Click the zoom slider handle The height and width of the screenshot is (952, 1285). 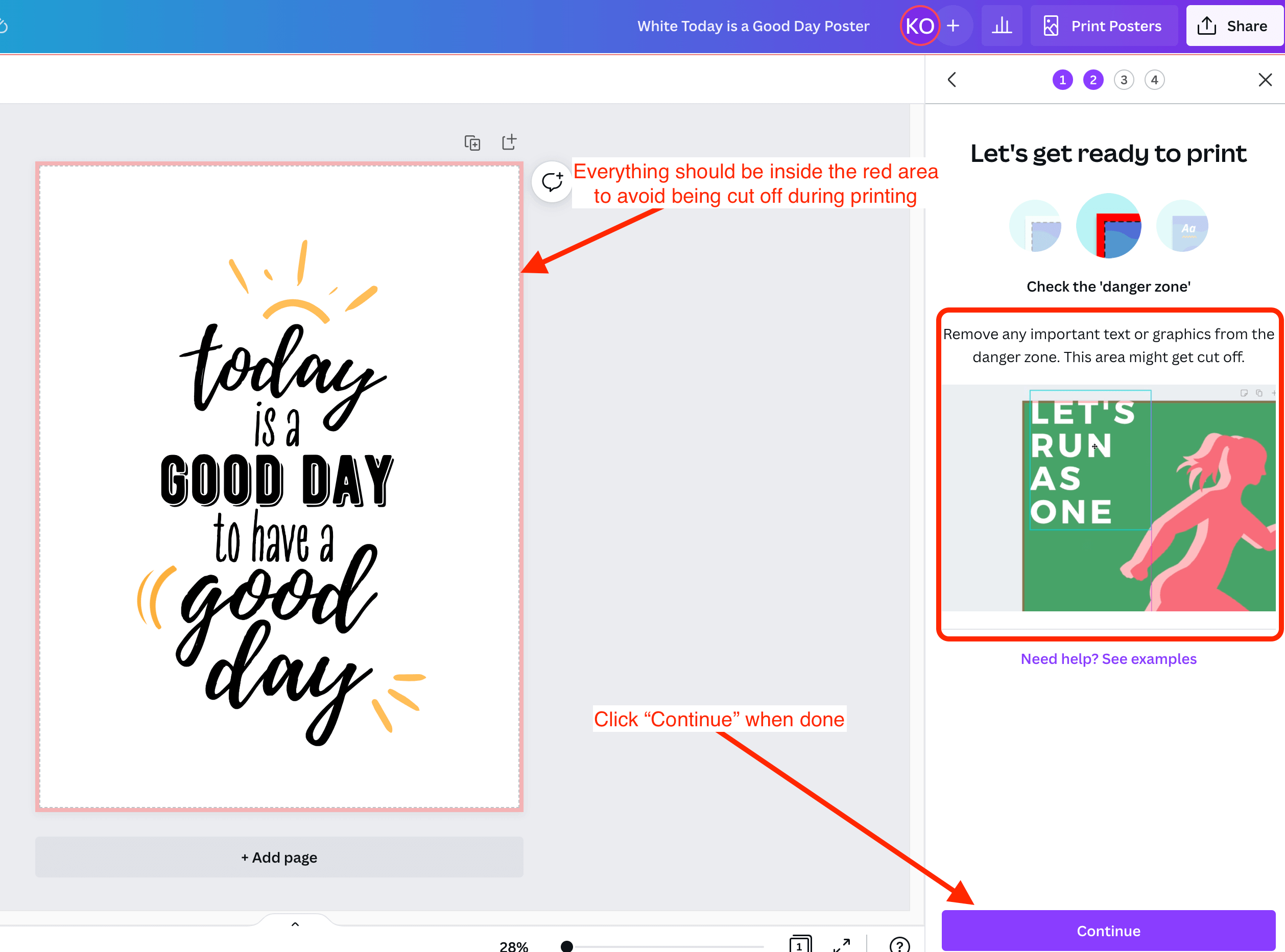click(x=566, y=946)
